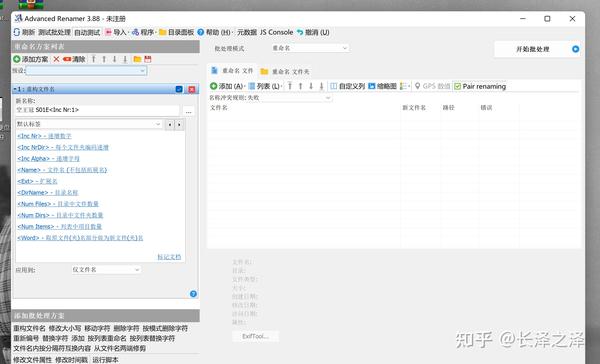Insert the <Inc Nr> tag
Viewport: 600px width, 364px height.
[44, 136]
